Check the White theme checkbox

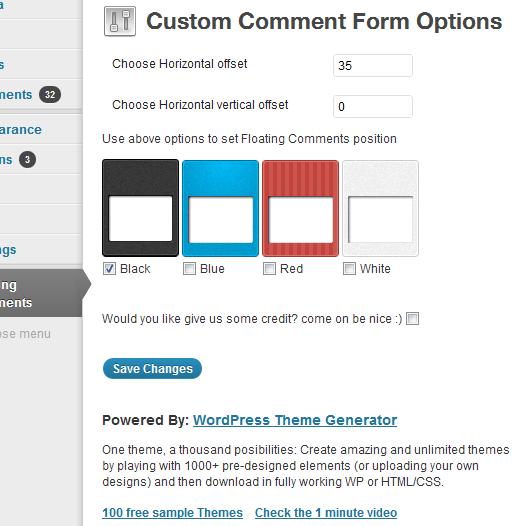[349, 269]
